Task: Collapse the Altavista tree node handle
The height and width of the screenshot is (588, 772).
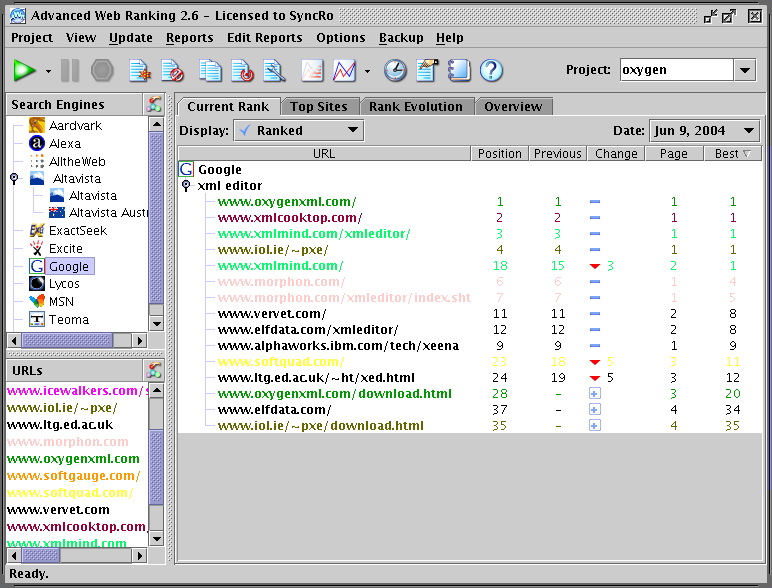Action: click(14, 179)
